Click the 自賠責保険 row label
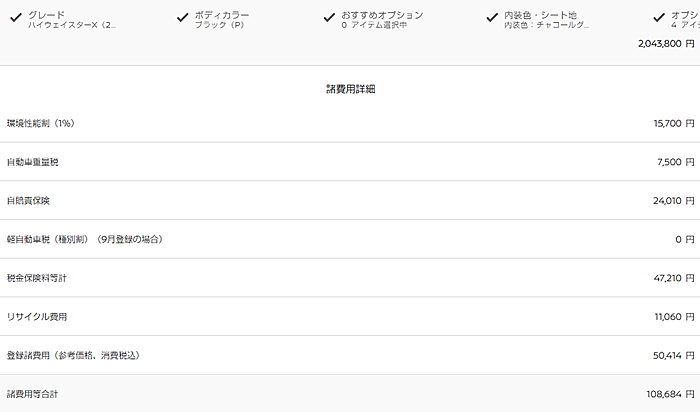Screen dimensions: 700x412 pyautogui.click(x=28, y=200)
